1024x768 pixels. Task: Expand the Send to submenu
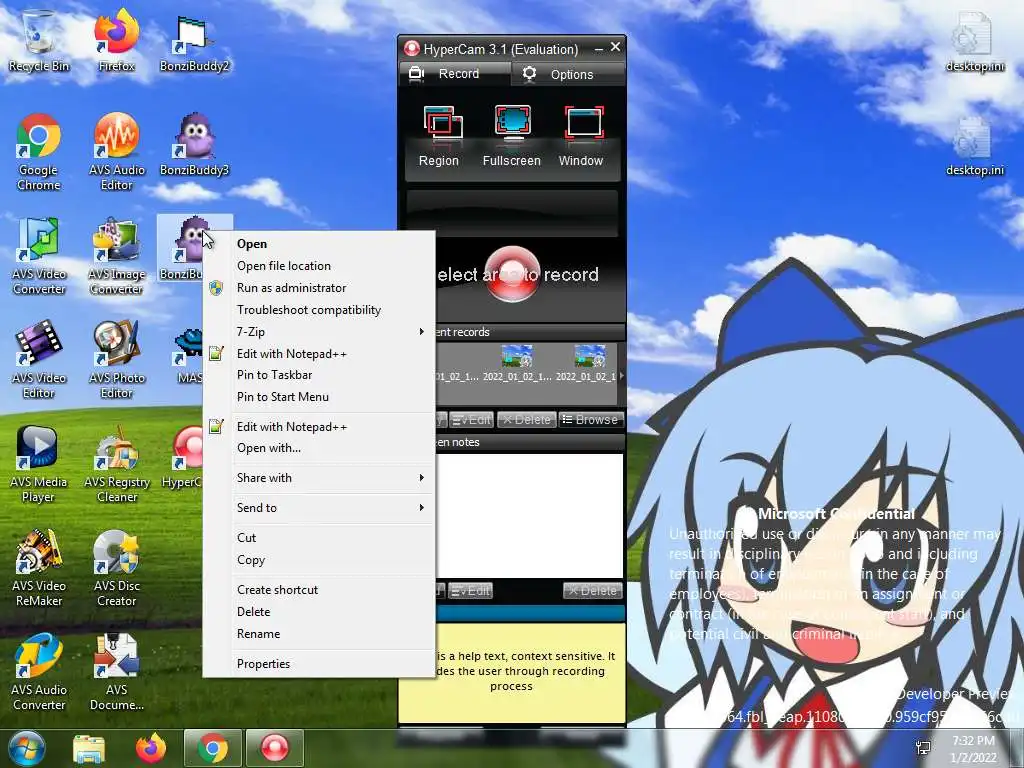tap(319, 507)
